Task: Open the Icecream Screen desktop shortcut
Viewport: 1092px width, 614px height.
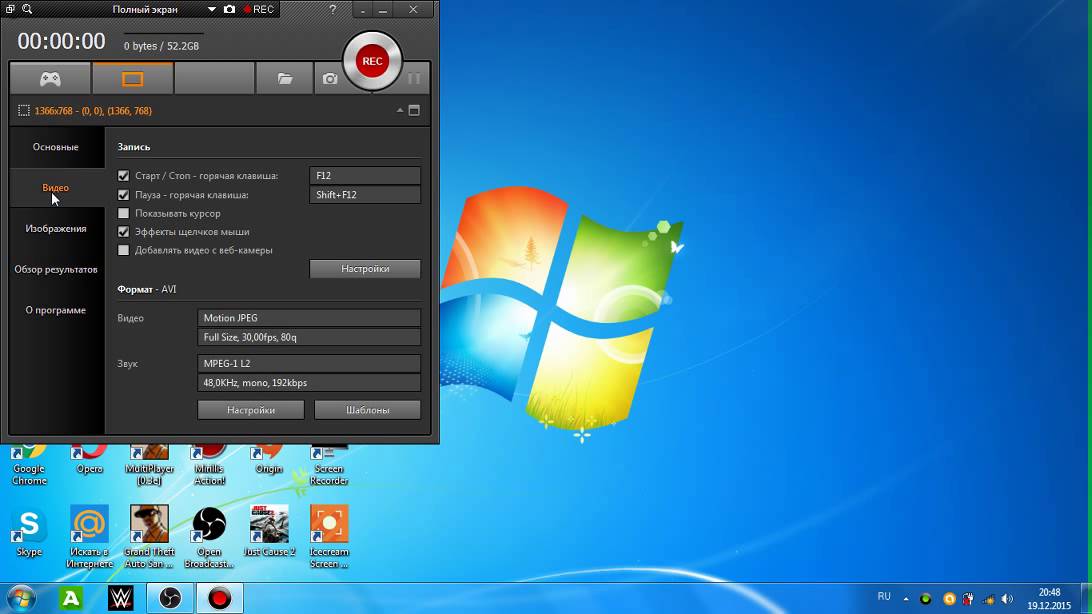Action: [329, 537]
